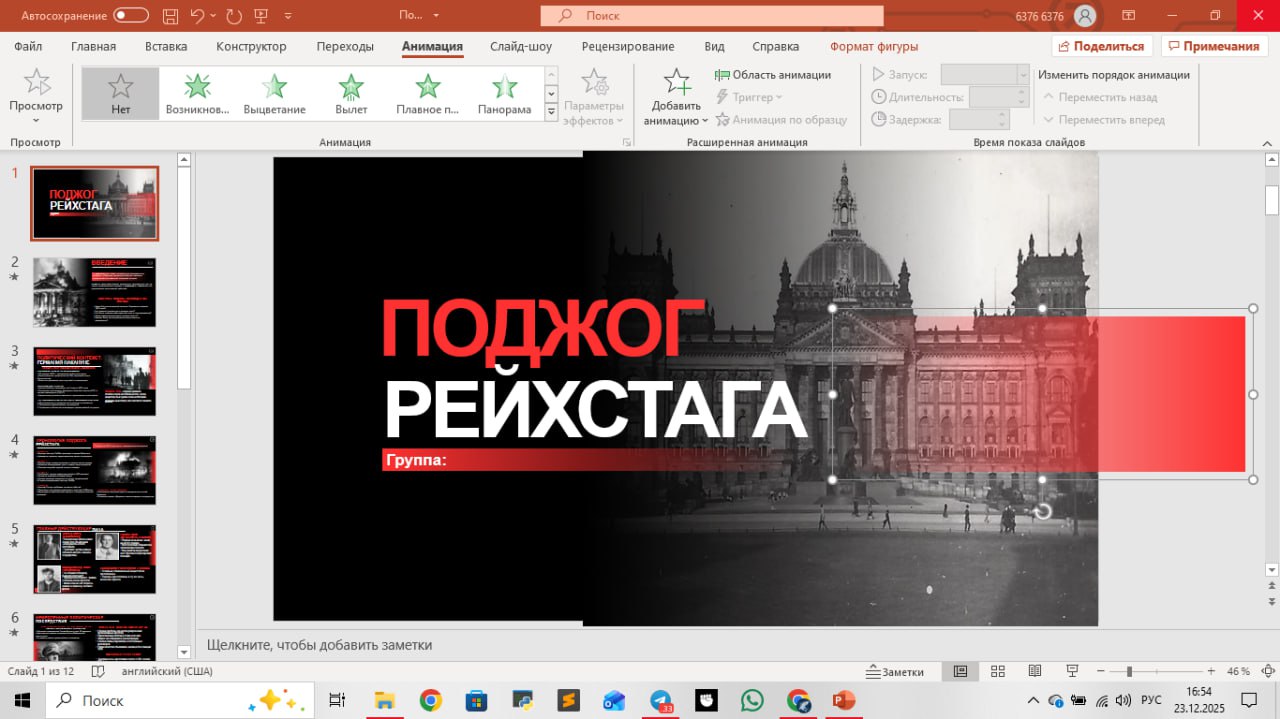Viewport: 1280px width, 719px height.
Task: Click the user account avatar icon
Action: point(1085,15)
